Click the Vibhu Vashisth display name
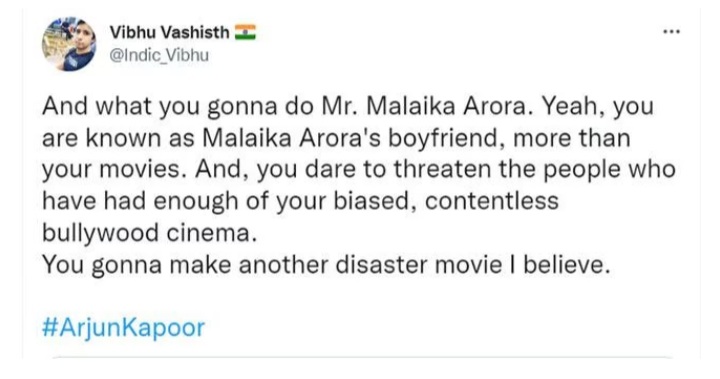 tap(169, 32)
